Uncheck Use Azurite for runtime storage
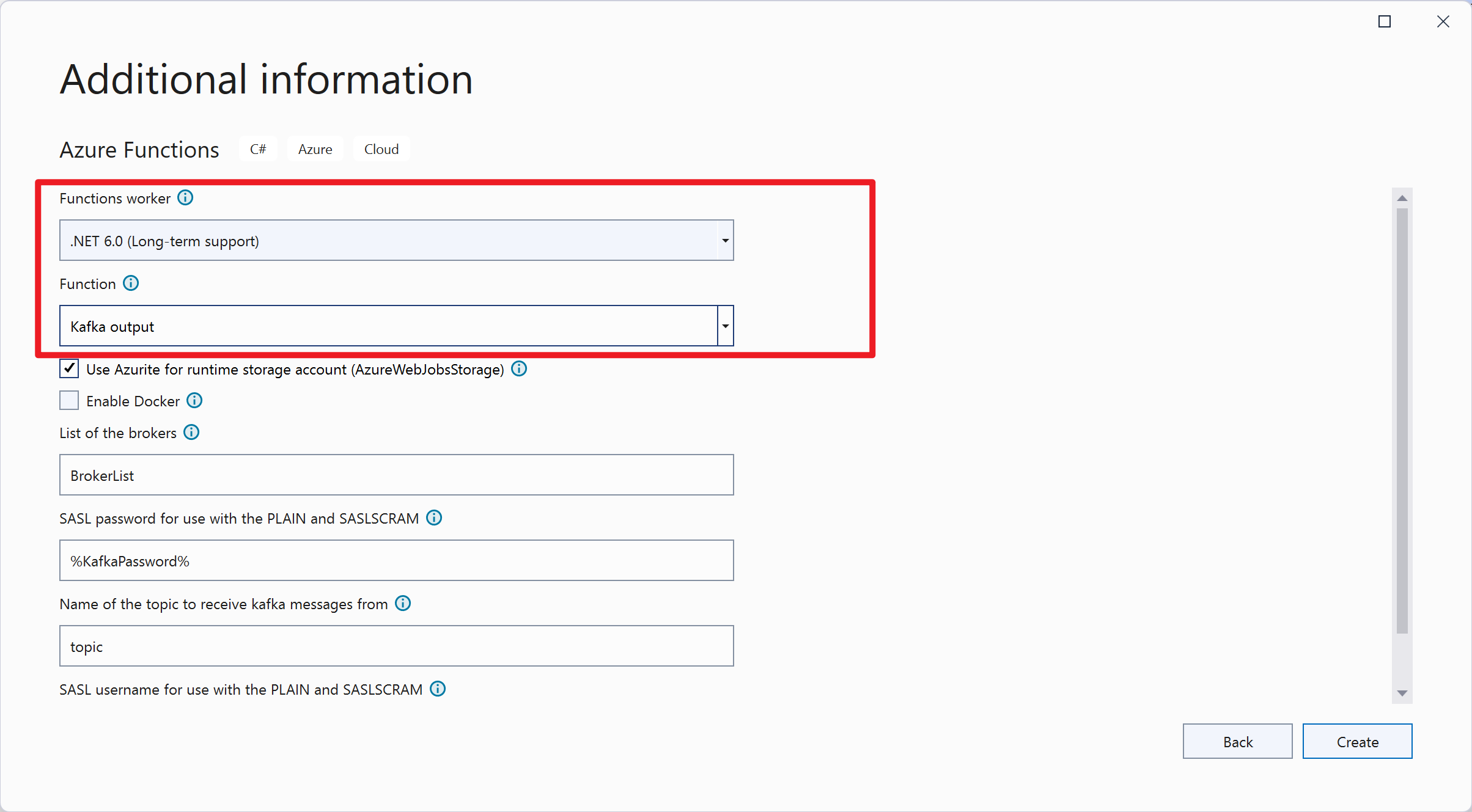 tap(69, 369)
